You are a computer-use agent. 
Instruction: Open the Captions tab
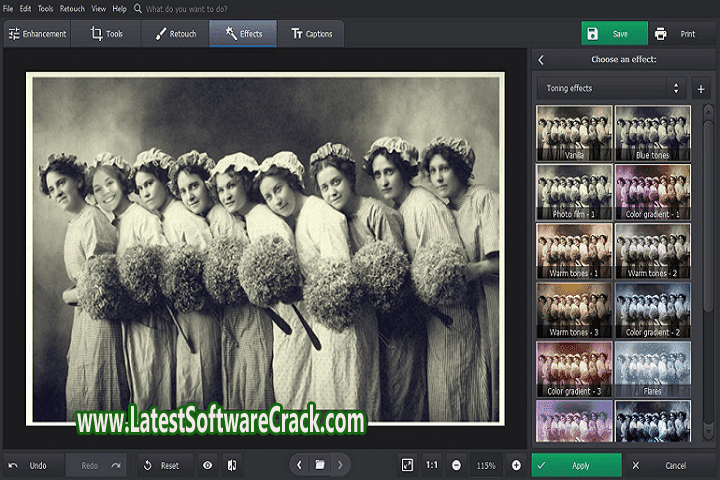click(311, 34)
